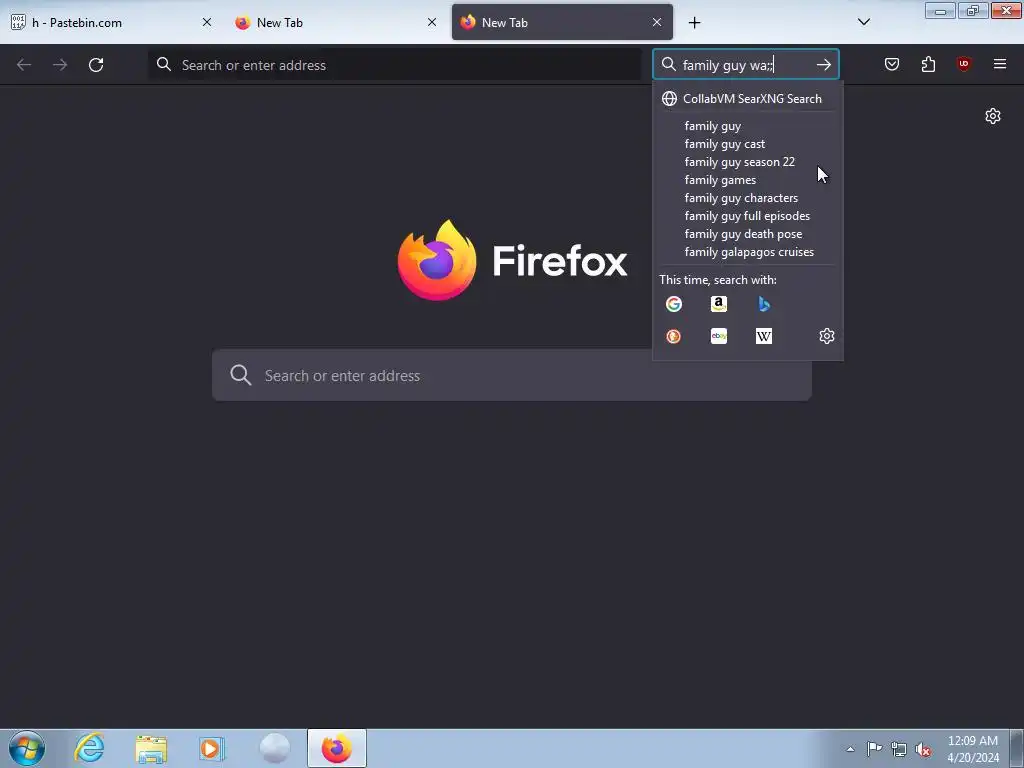Open a new tab with plus button
Screen dimensions: 1024x768
point(695,23)
